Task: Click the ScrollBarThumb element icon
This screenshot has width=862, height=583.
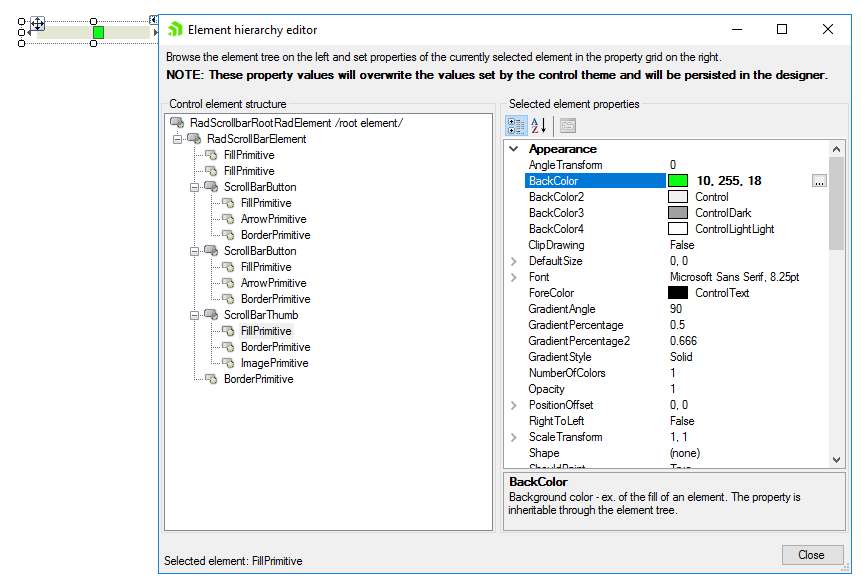Action: tap(213, 314)
